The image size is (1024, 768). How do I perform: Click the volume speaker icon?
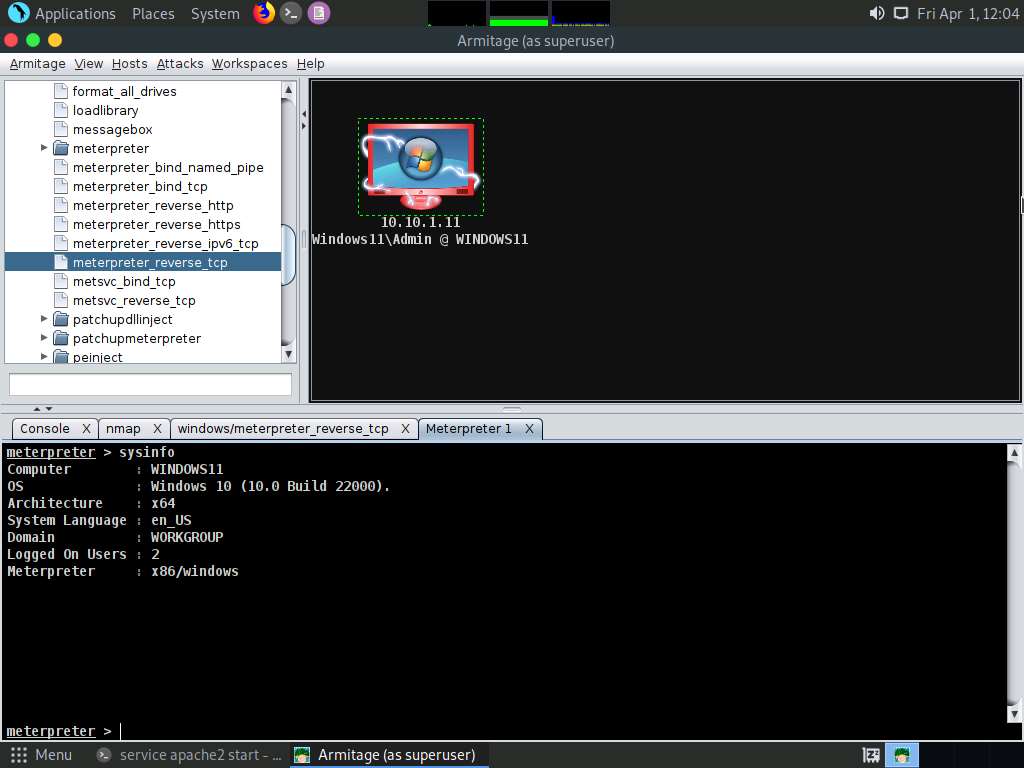click(876, 13)
